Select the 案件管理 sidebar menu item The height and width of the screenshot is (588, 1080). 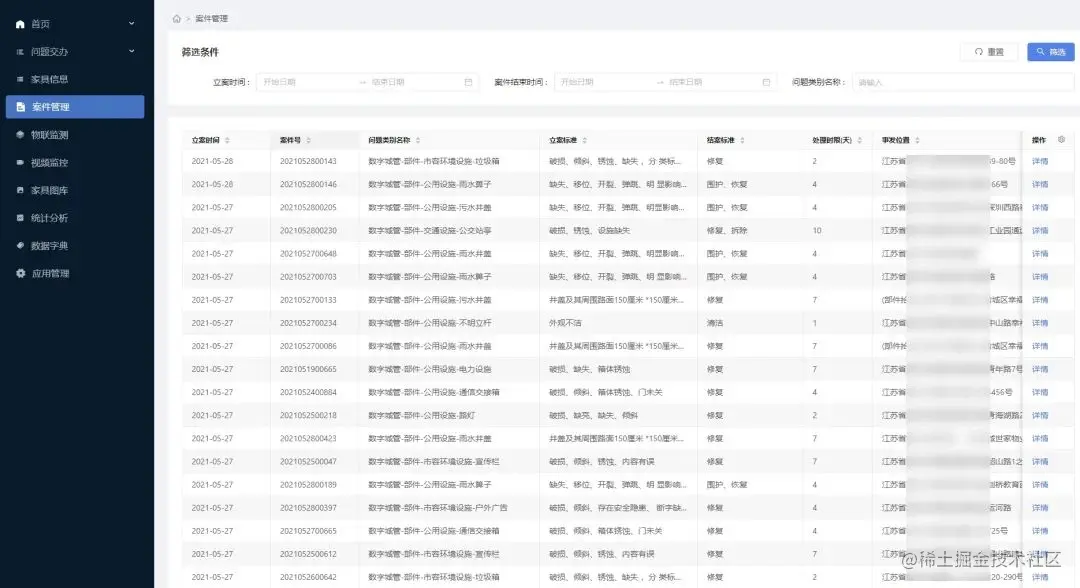click(75, 107)
